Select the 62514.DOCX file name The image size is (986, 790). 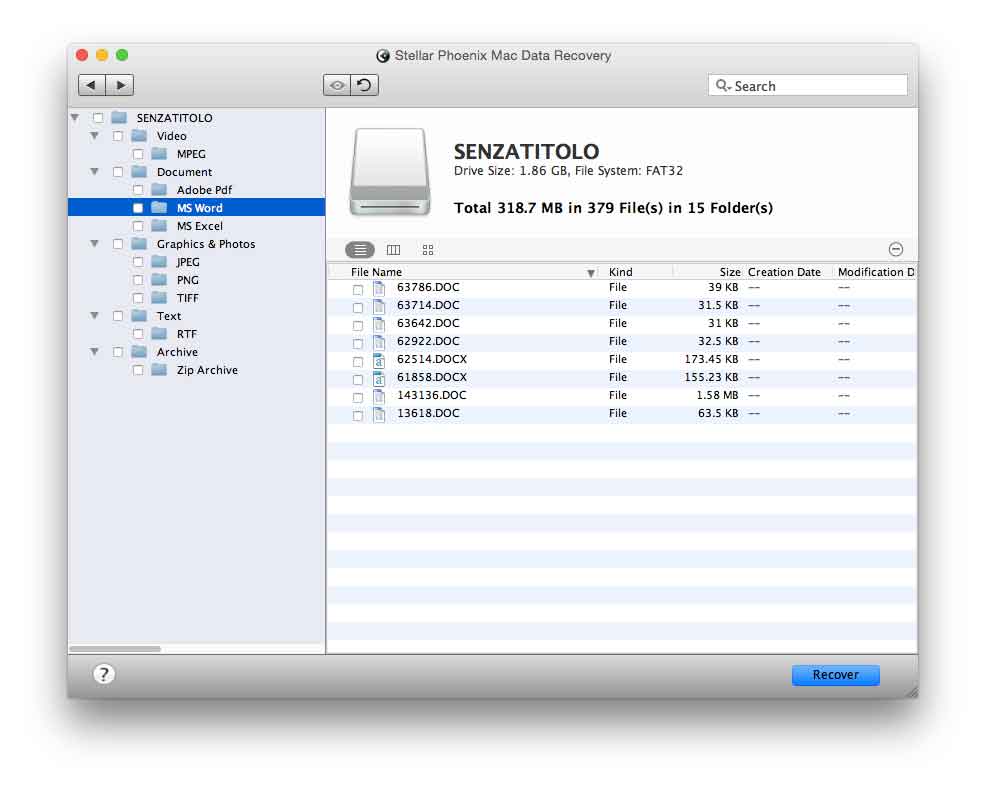coord(431,359)
